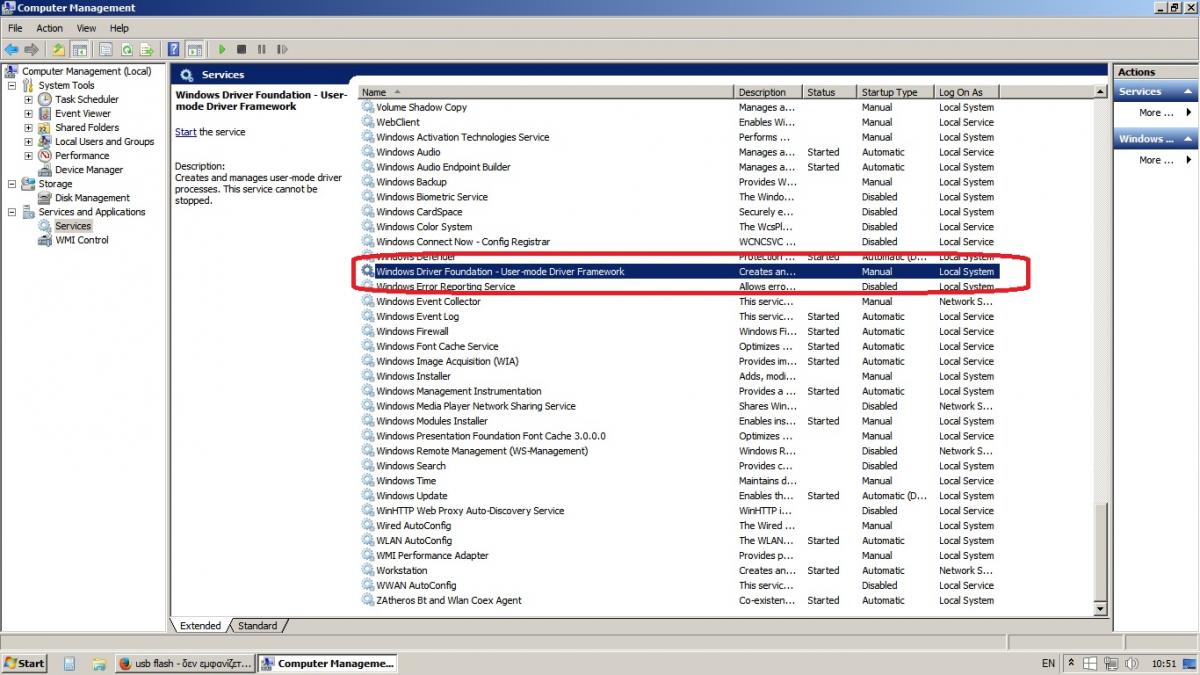Image resolution: width=1200 pixels, height=675 pixels.
Task: Click the Performance tree icon
Action: [45, 155]
